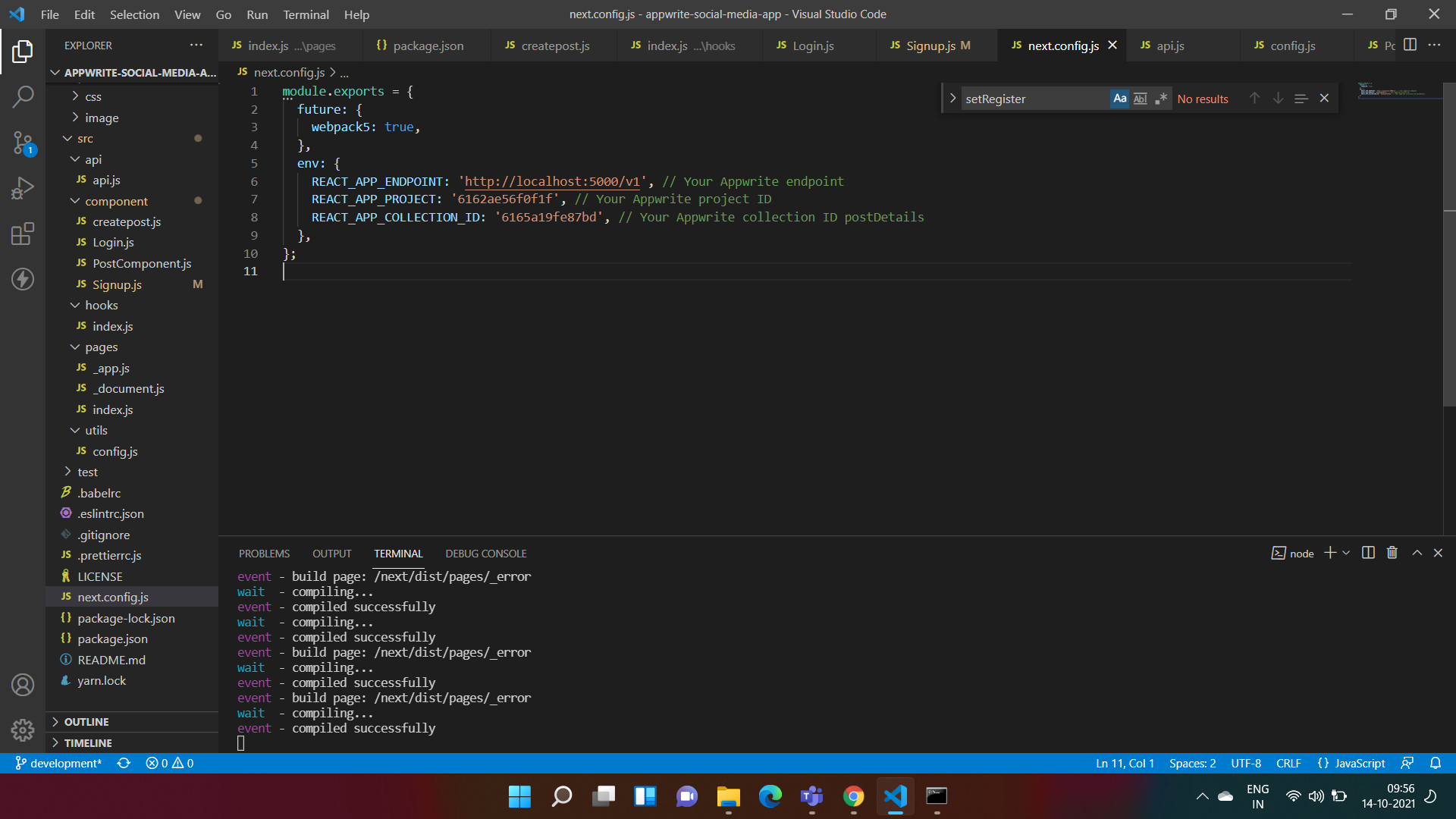Open Explorer views and more actions
Screen dimensions: 1456x819
click(196, 45)
